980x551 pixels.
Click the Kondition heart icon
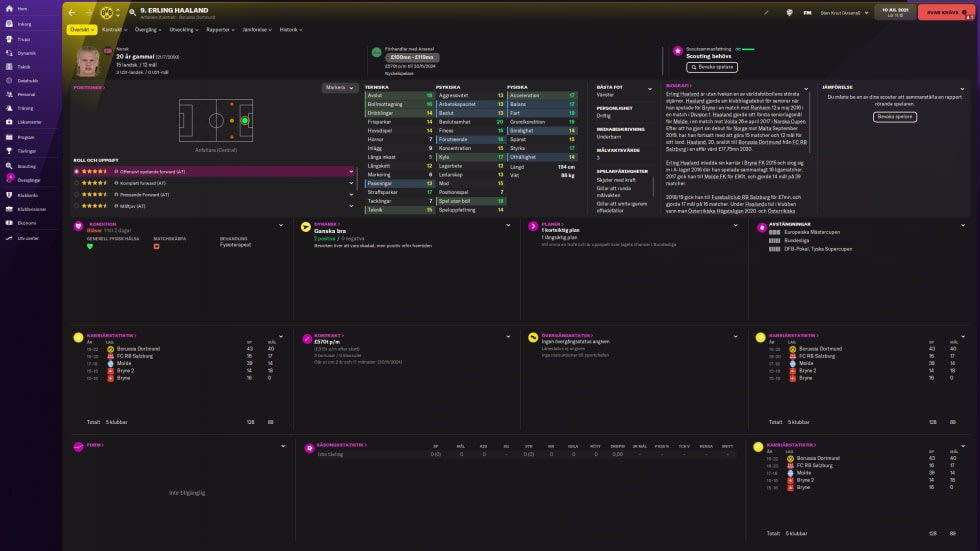78,226
